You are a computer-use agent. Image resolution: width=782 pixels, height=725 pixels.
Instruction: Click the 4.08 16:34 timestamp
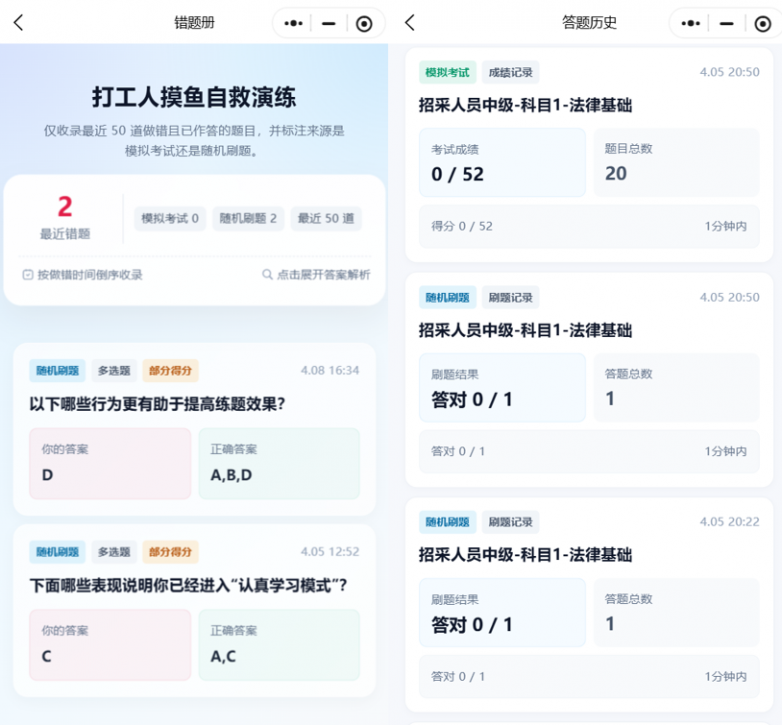[330, 370]
